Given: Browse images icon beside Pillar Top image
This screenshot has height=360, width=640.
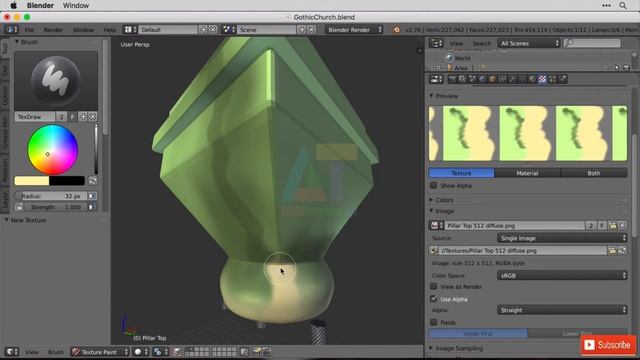Looking at the screenshot, I should (x=437, y=225).
